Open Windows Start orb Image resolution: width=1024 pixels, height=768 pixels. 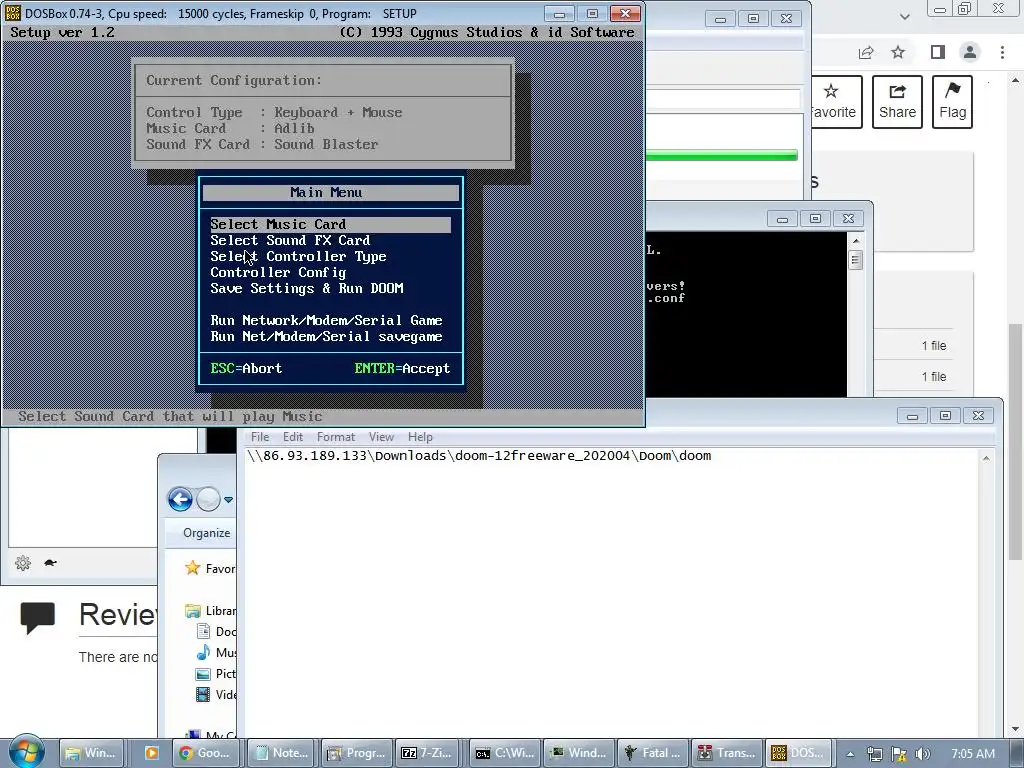[26, 752]
